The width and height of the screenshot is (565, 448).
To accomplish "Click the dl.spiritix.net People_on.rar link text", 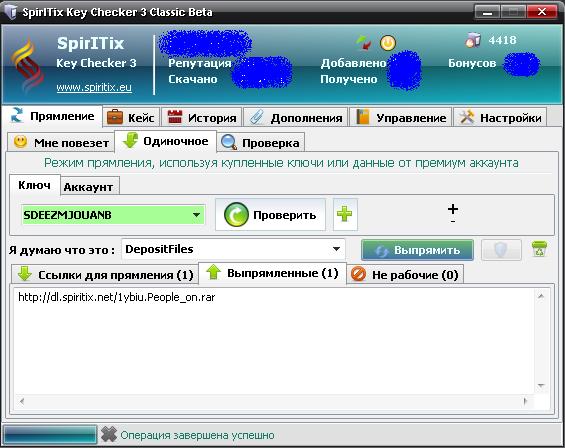I will [x=117, y=297].
